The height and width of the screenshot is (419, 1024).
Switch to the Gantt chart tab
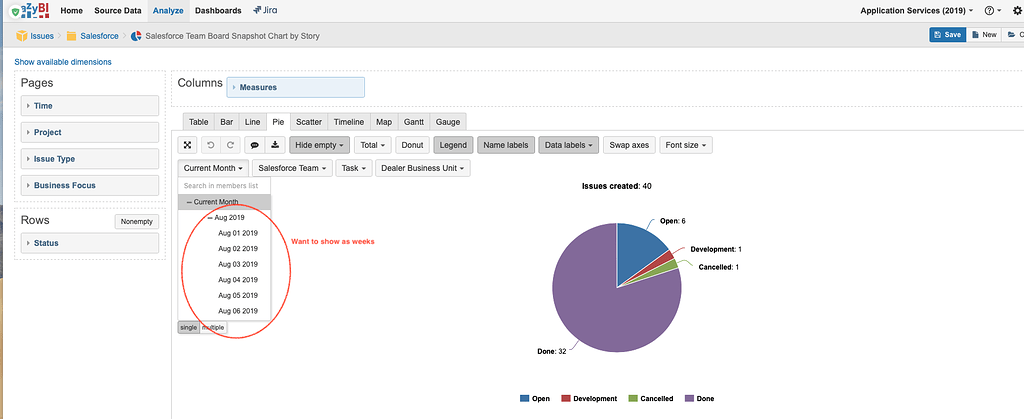pos(415,121)
